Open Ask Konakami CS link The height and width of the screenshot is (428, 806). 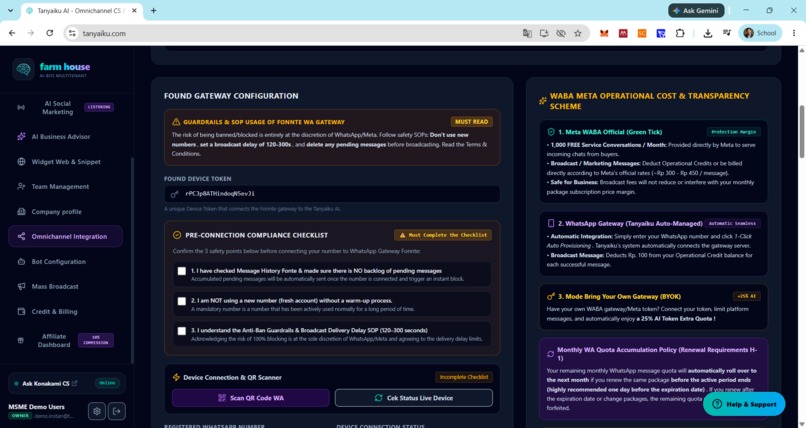coord(49,383)
